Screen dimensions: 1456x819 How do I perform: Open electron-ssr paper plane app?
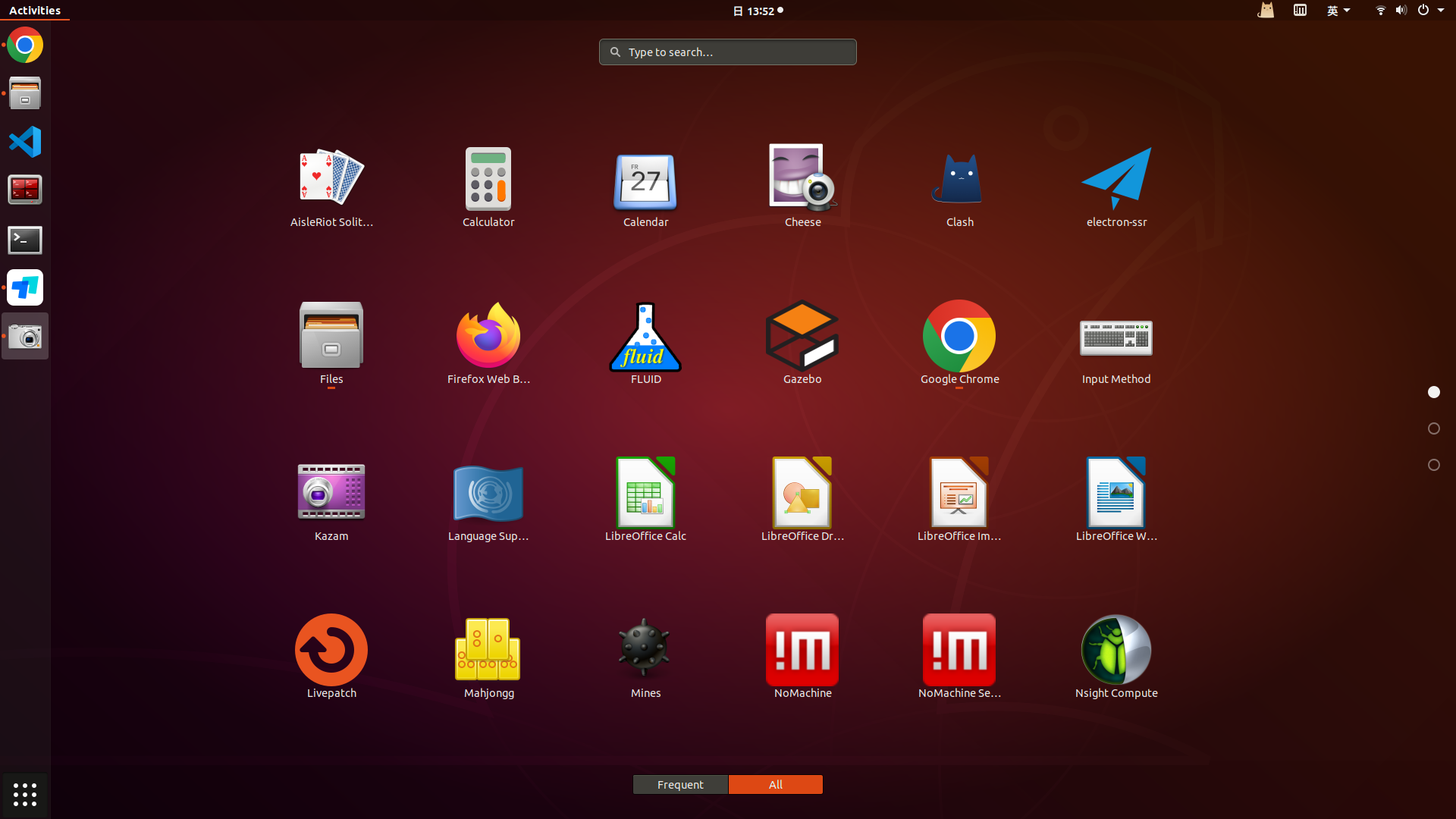tap(1116, 180)
